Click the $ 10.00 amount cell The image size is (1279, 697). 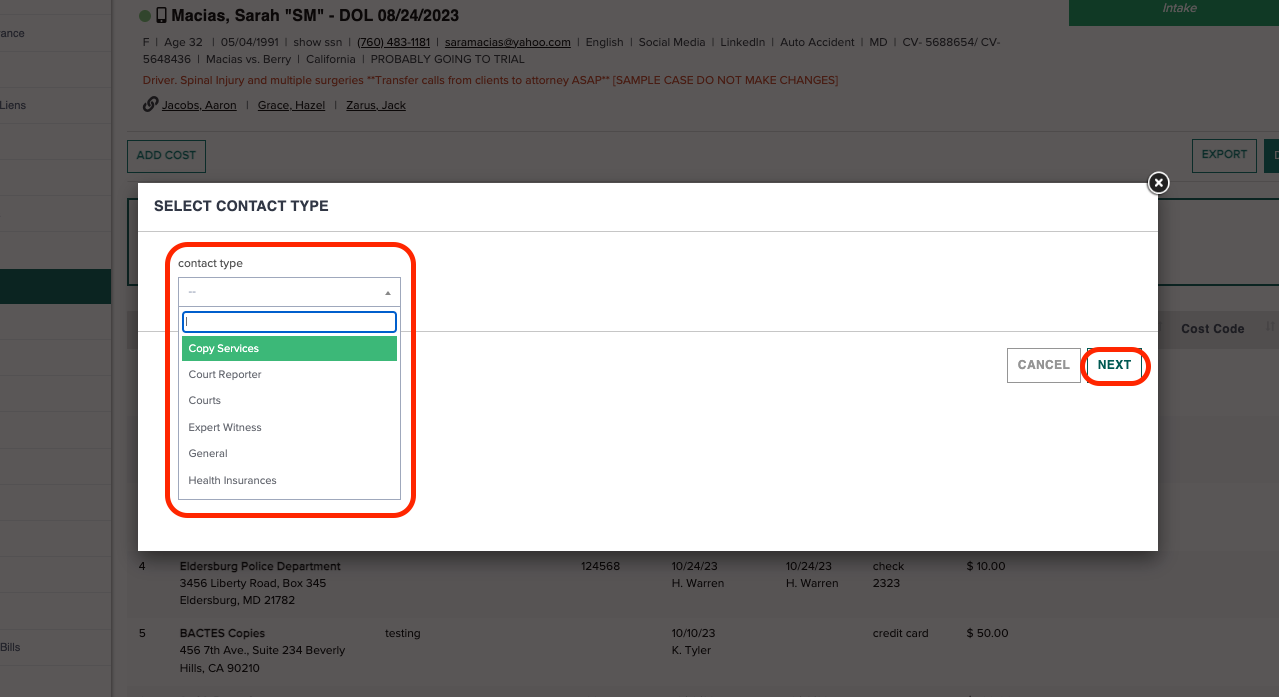pos(986,566)
